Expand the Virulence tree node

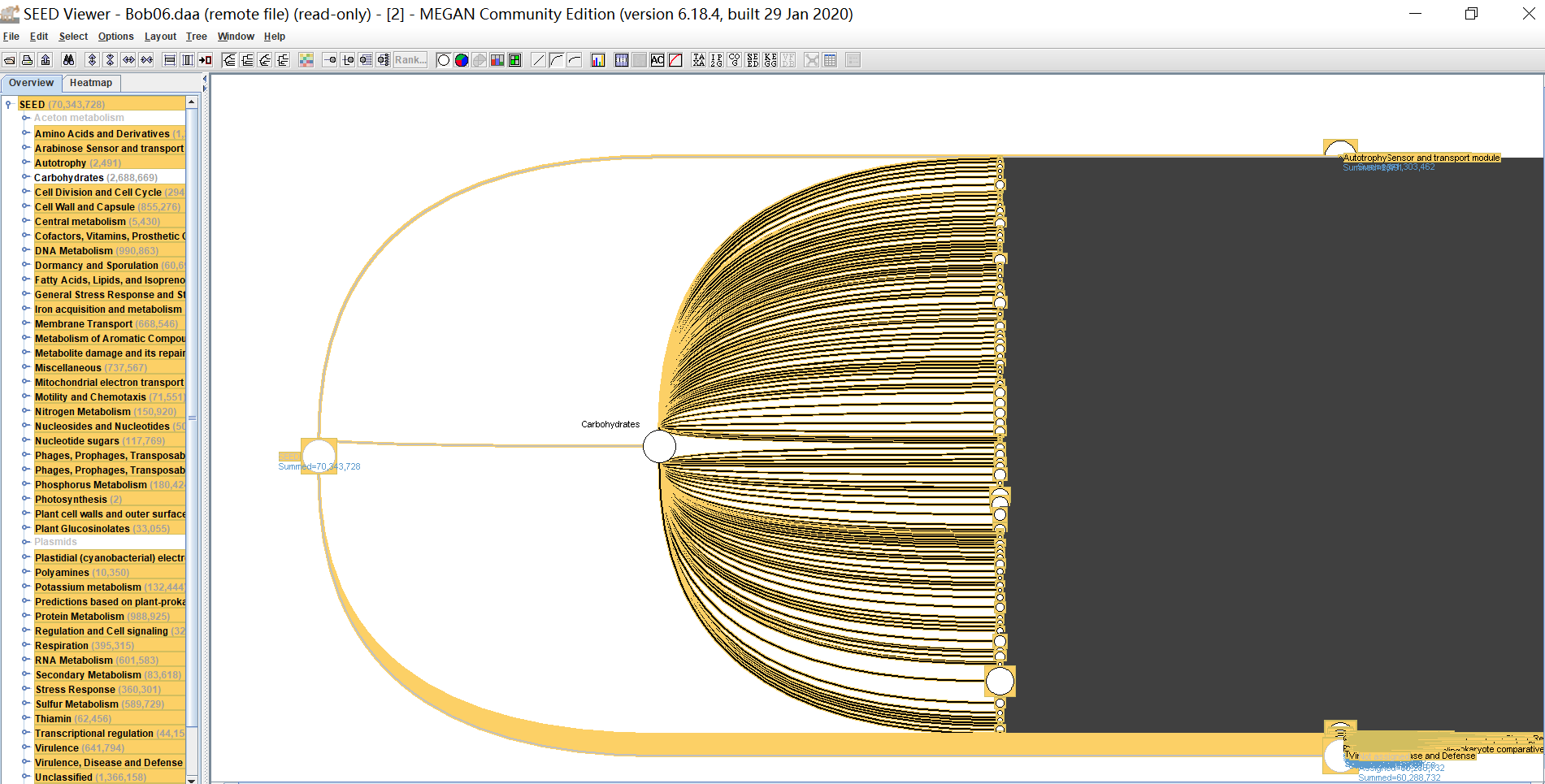pos(25,747)
